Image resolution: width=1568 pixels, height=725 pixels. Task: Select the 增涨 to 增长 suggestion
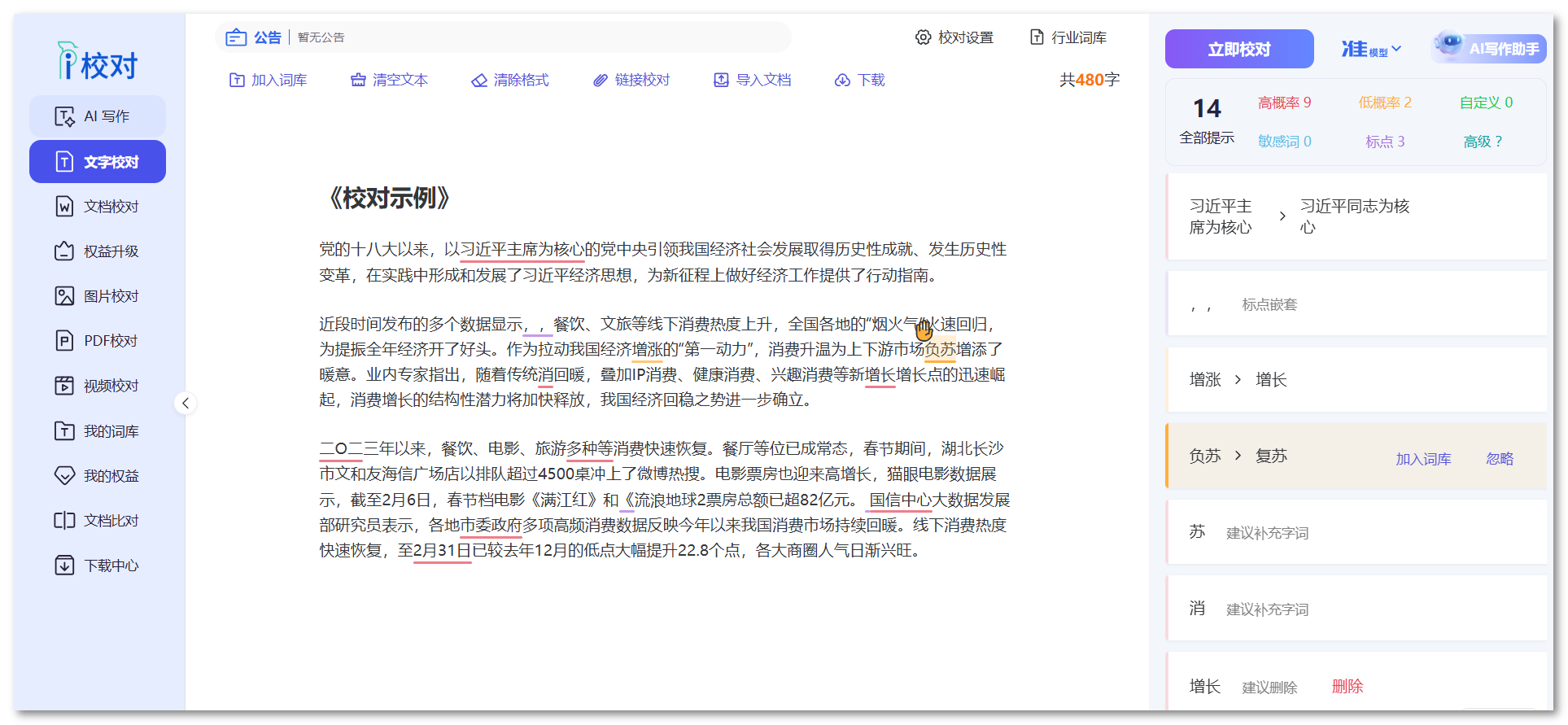1237,380
